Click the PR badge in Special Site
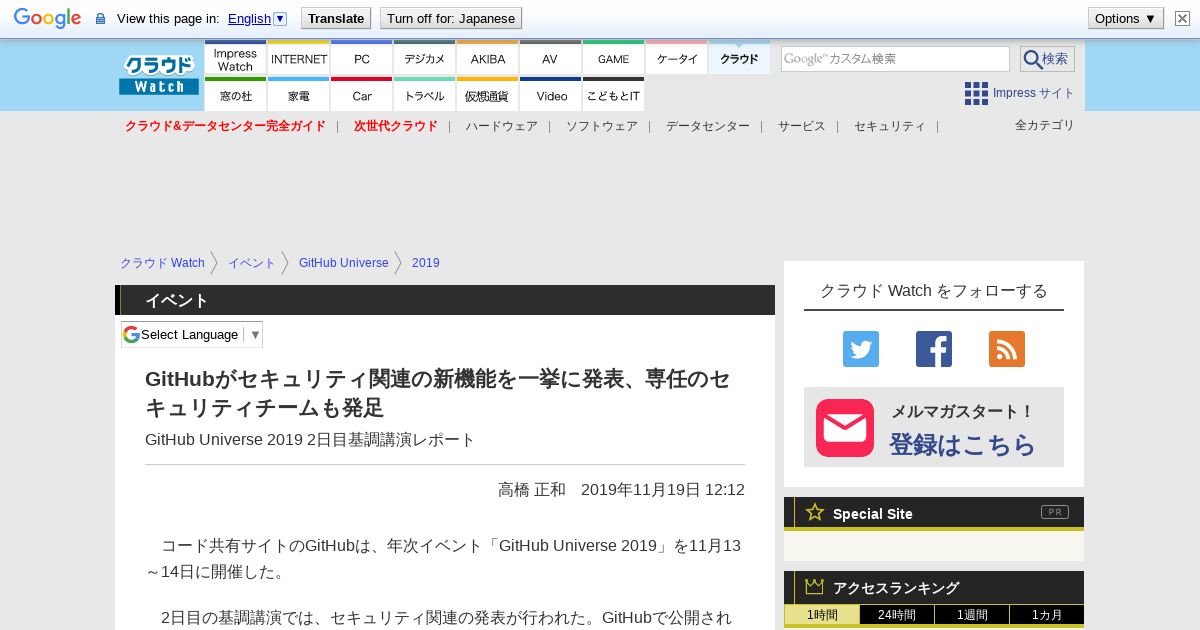Screen dimensions: 1200x630 pyautogui.click(x=1055, y=512)
